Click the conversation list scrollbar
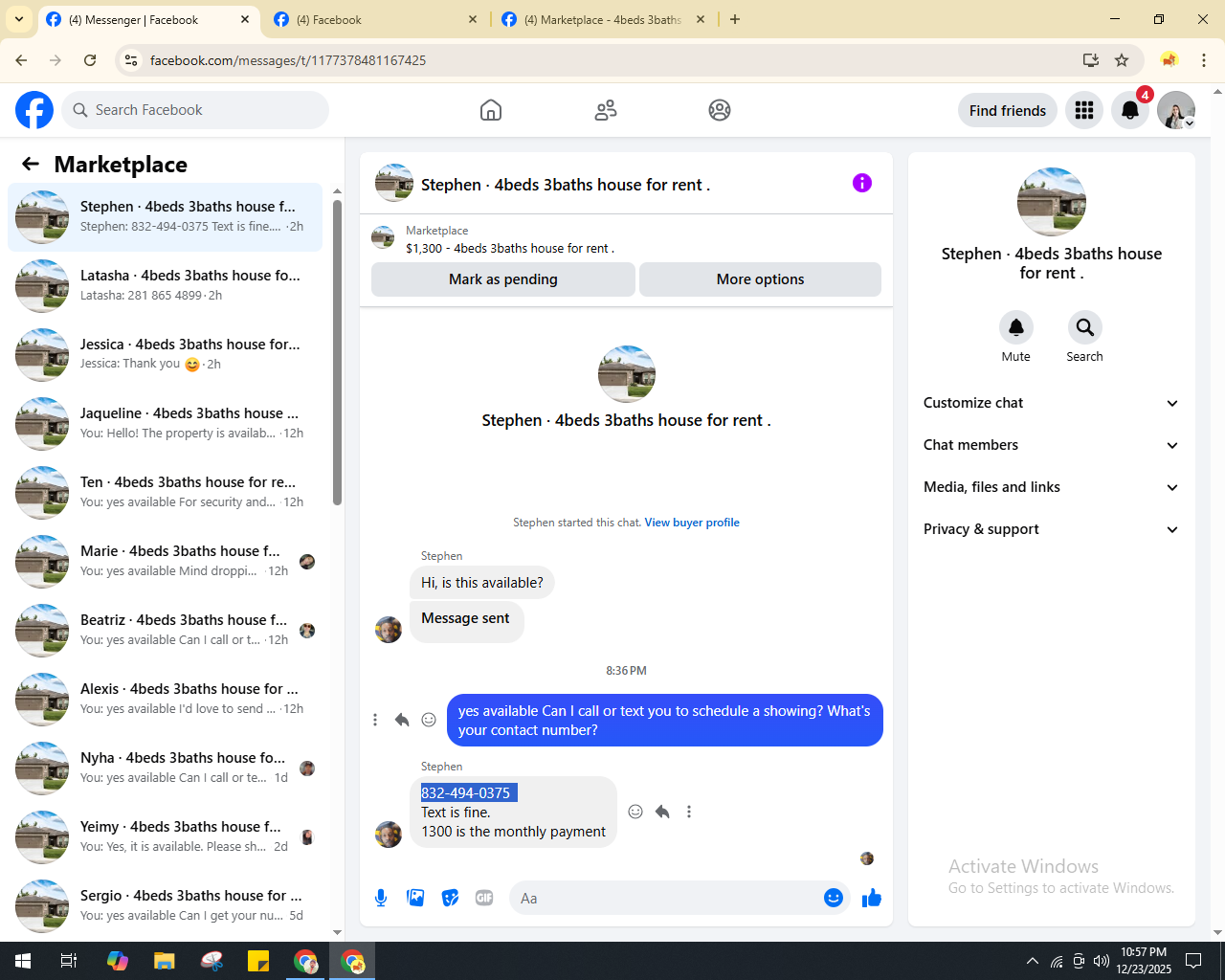Screen dimensions: 1225x980 coord(337,352)
